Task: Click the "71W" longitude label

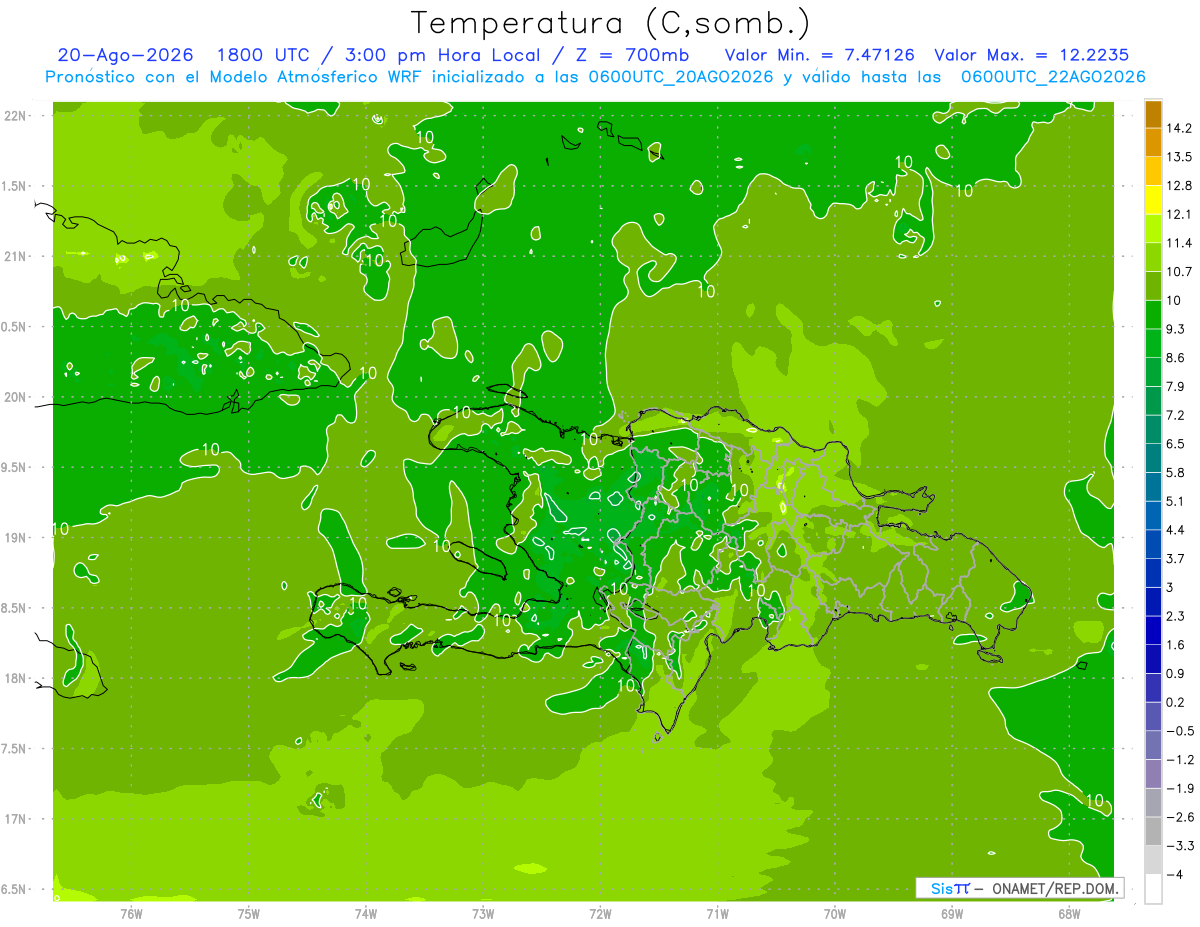Action: [717, 913]
